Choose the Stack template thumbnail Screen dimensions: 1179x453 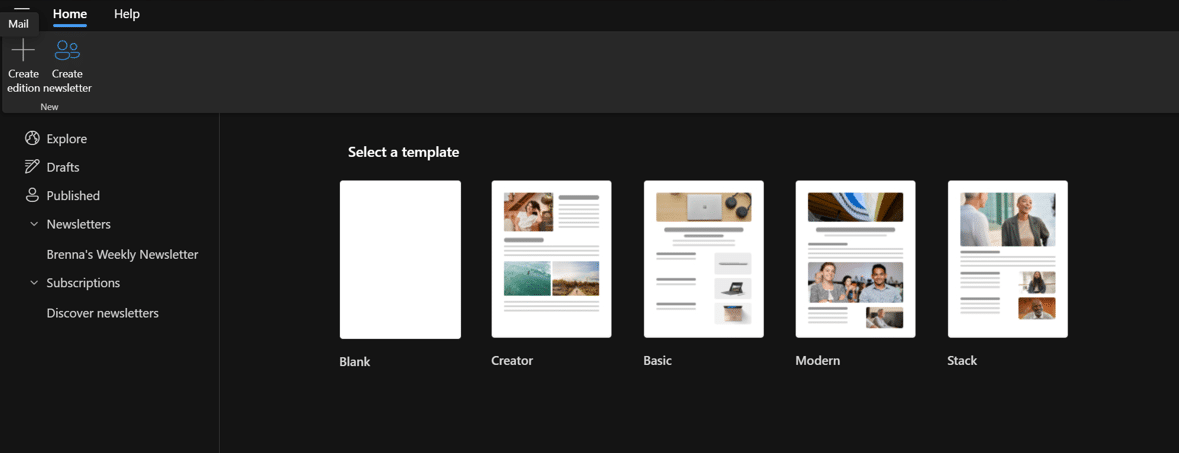pos(1008,259)
